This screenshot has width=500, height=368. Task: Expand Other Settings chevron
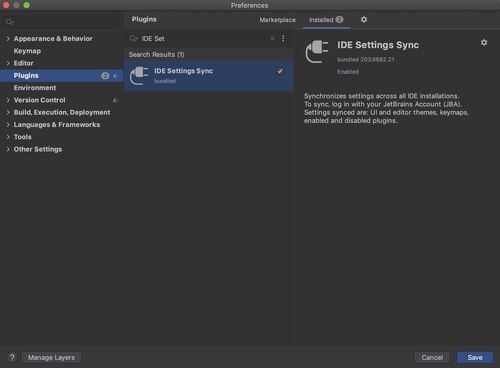tap(8, 149)
